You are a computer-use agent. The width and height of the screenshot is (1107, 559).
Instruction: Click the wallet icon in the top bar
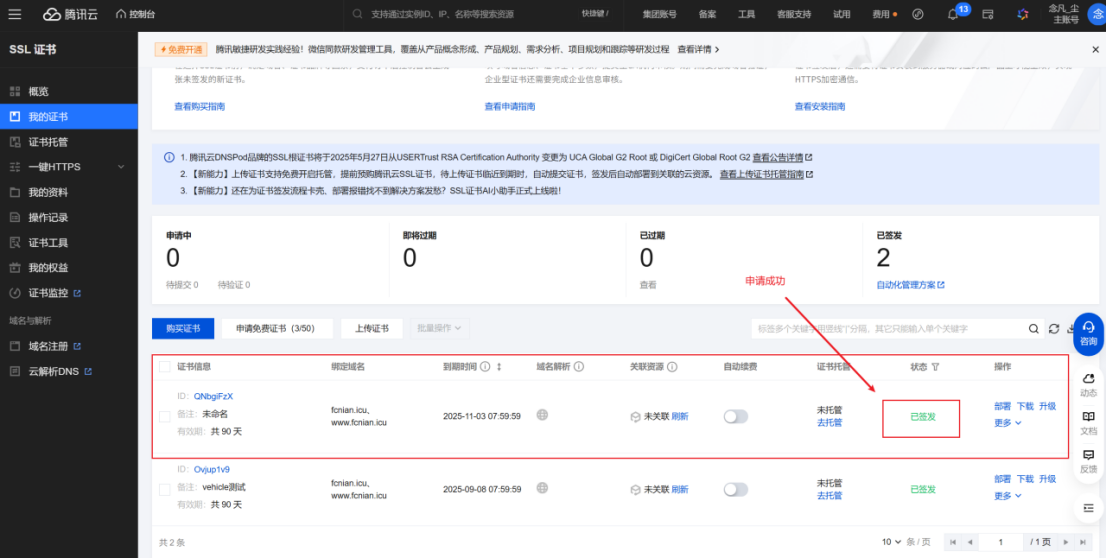[x=988, y=14]
